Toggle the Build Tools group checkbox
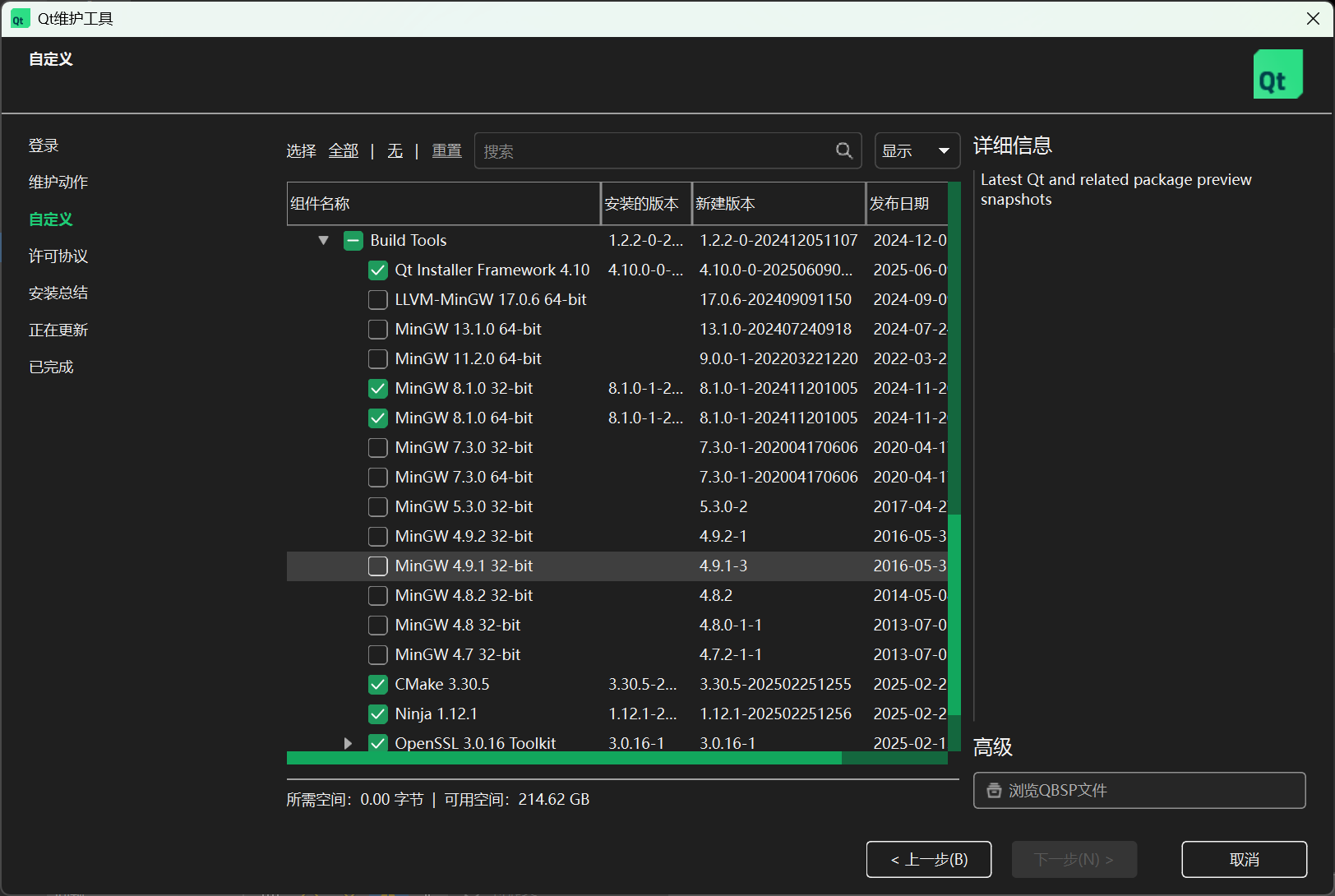This screenshot has height=896, width=1335. tap(353, 240)
